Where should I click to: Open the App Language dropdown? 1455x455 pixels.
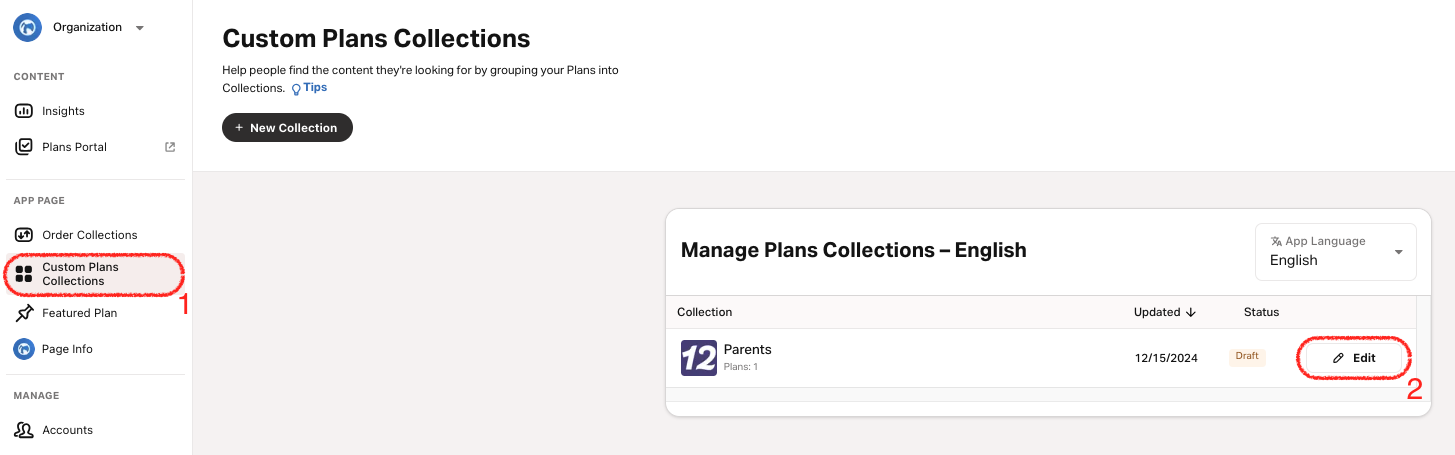1335,252
